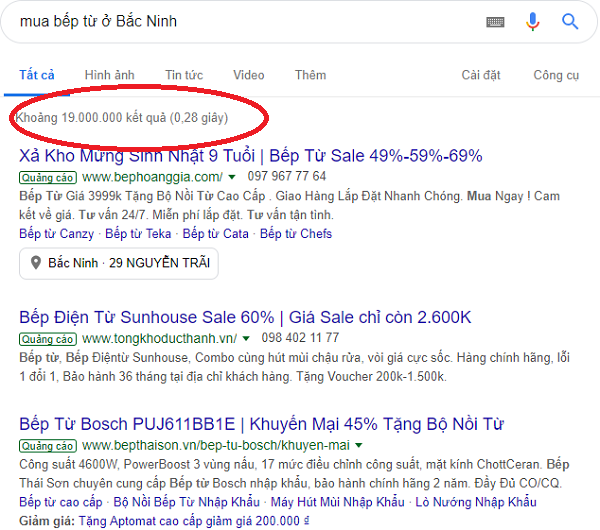Open Máy Hút Mùi Nhập Khẩu sitelink
Screen dimensions: 600x530
point(338,502)
